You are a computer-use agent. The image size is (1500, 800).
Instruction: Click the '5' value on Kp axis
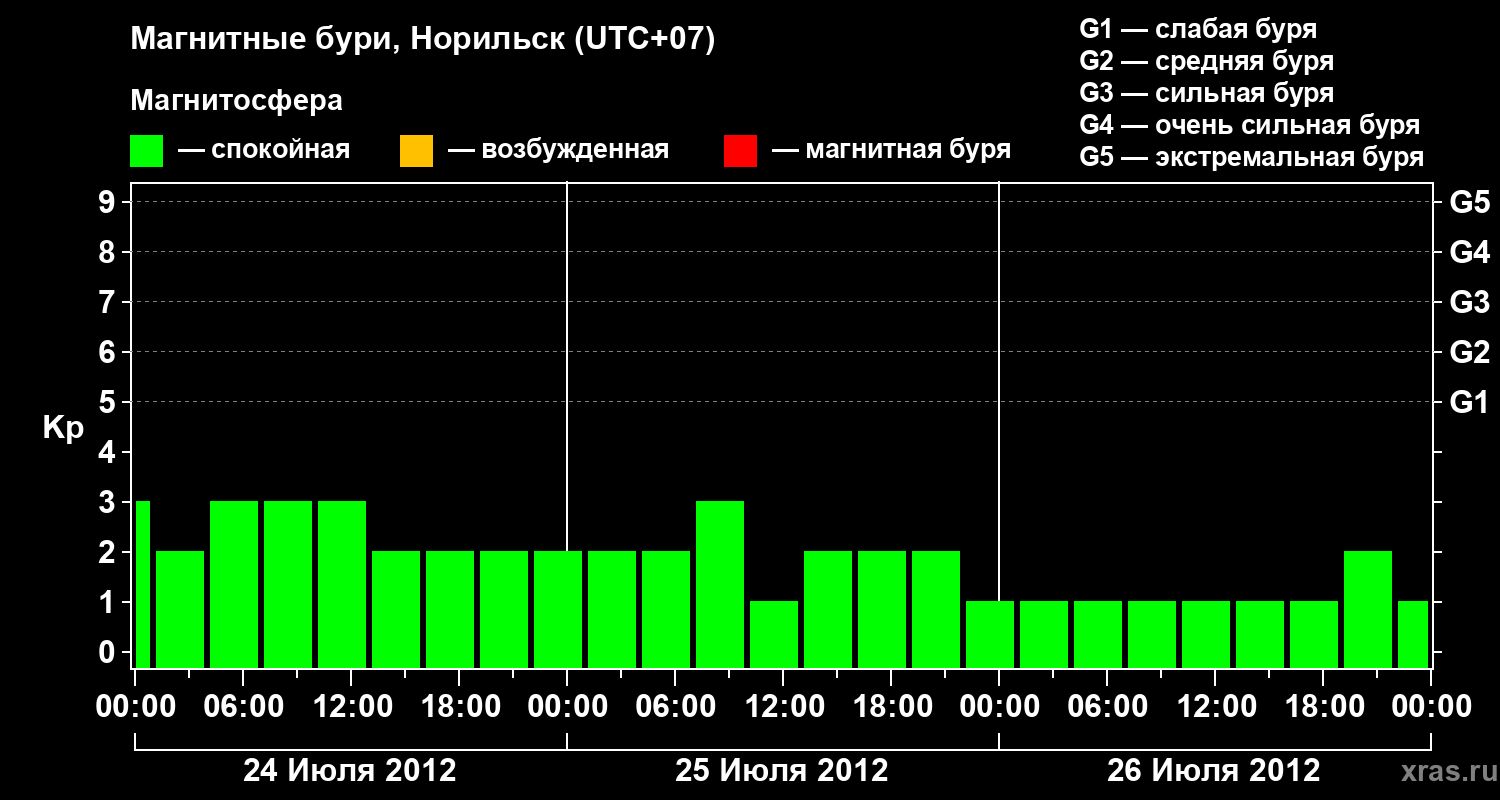pyautogui.click(x=109, y=403)
